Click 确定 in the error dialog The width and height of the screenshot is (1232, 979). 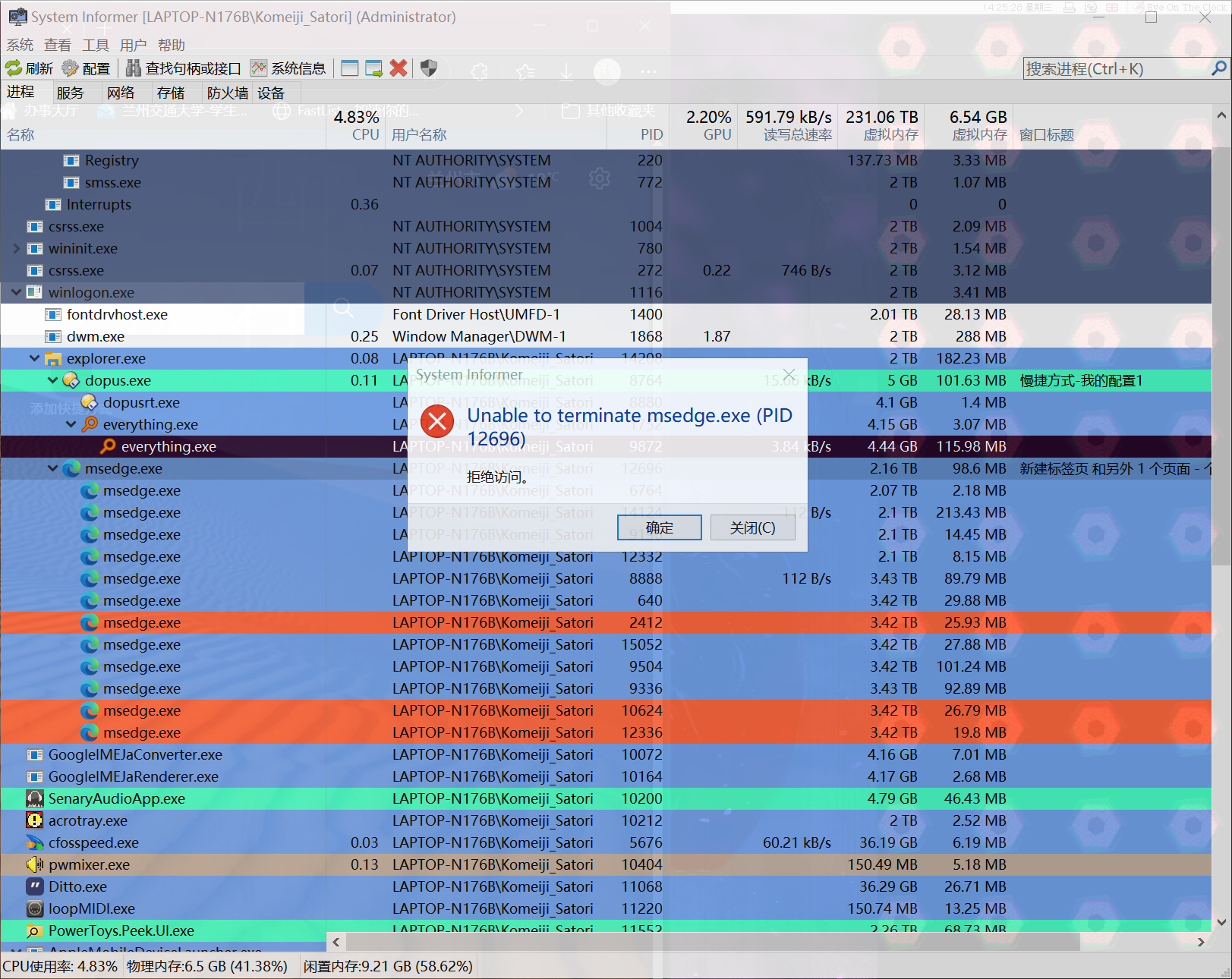[x=659, y=527]
